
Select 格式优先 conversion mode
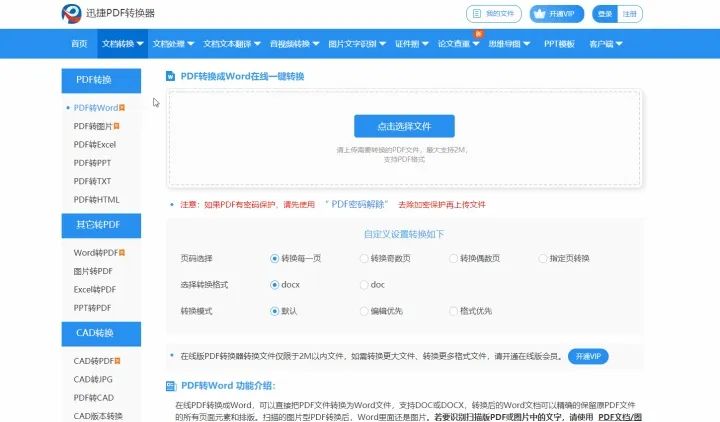coord(454,311)
